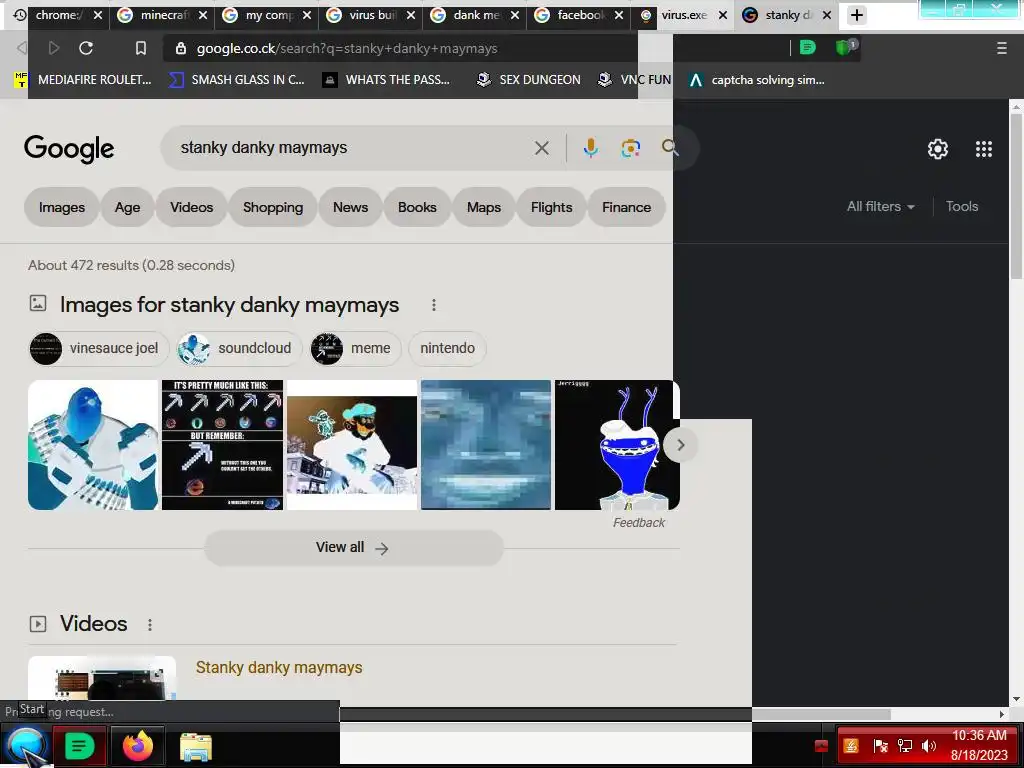The height and width of the screenshot is (768, 1024).
Task: Advance image carousel with right chevron
Action: [x=680, y=445]
